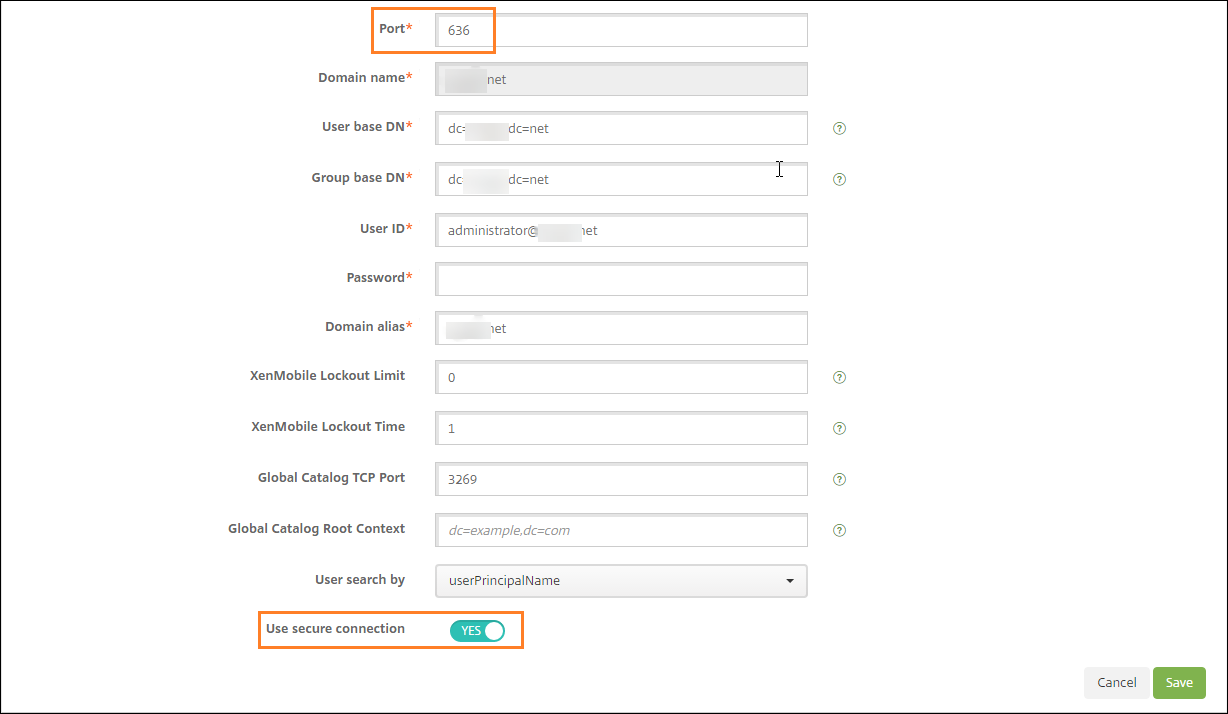Open help for XenMobile Lockout Limit
Image resolution: width=1228 pixels, height=714 pixels.
tap(840, 378)
